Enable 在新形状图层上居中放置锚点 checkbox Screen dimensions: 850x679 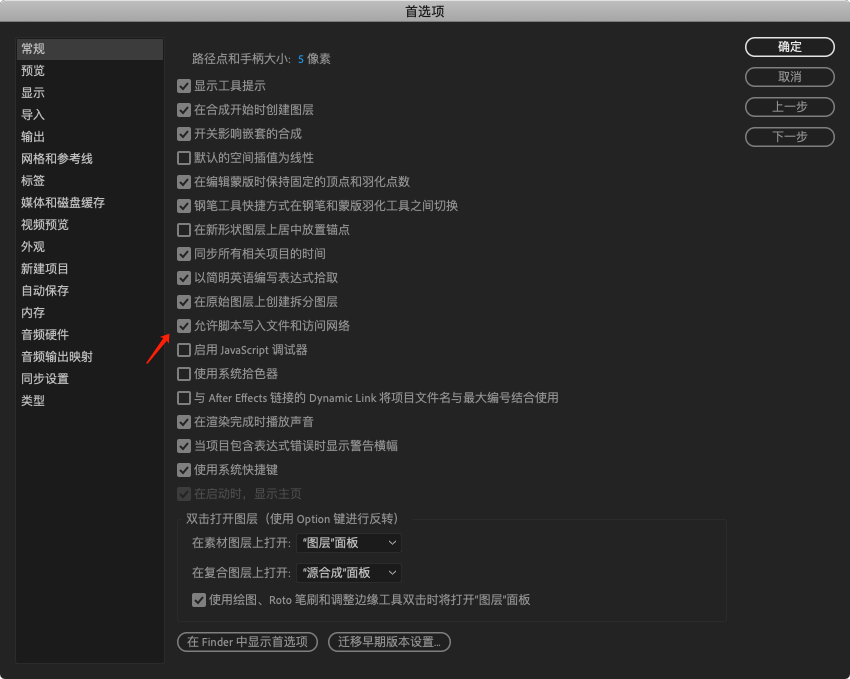pyautogui.click(x=184, y=230)
